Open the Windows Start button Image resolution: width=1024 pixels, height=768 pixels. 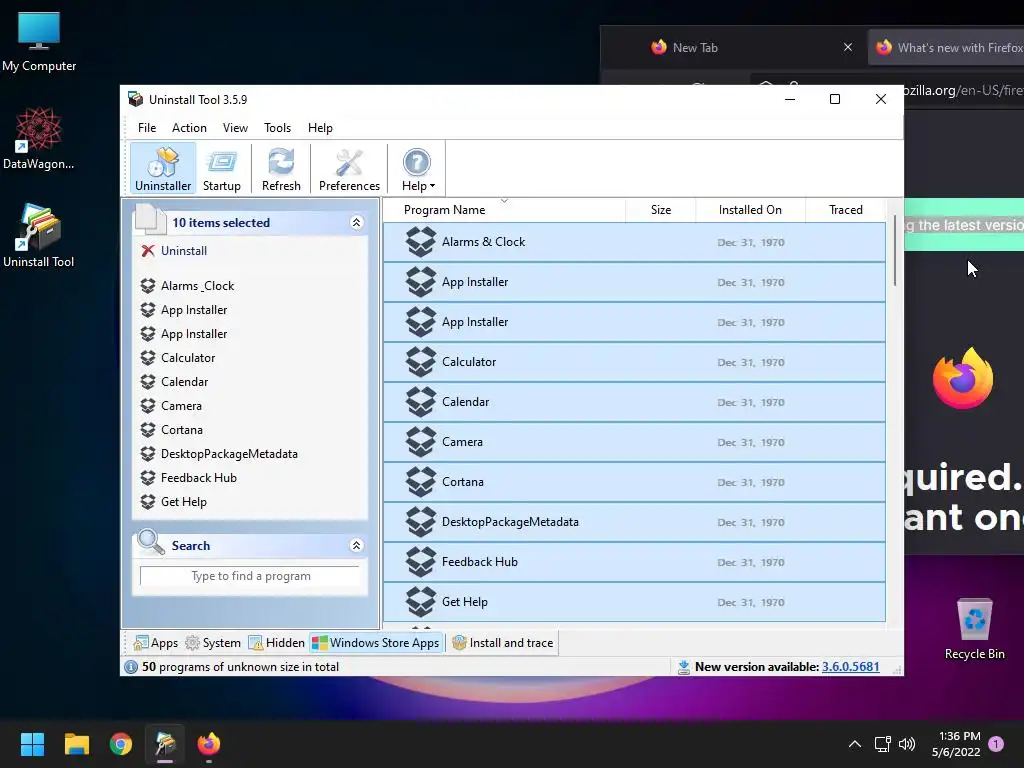tap(32, 744)
